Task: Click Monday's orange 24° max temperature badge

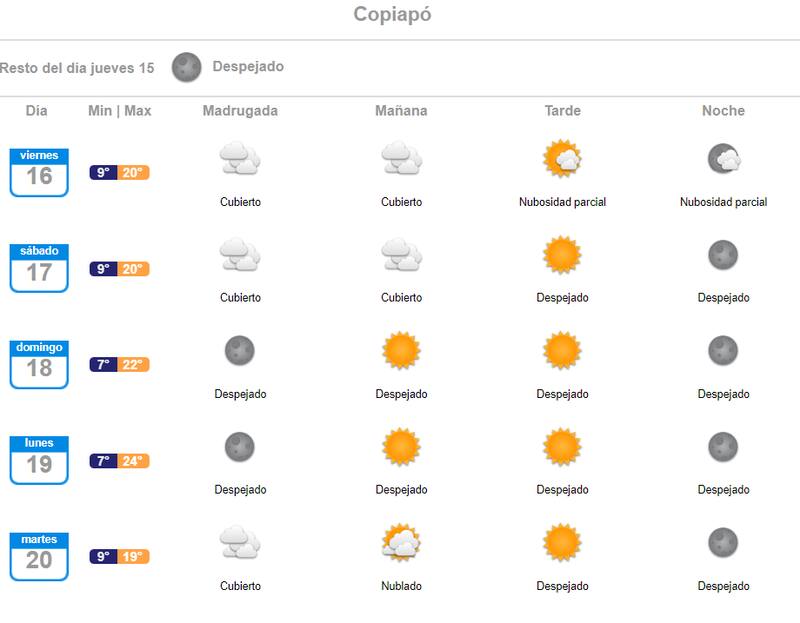Action: pyautogui.click(x=134, y=461)
